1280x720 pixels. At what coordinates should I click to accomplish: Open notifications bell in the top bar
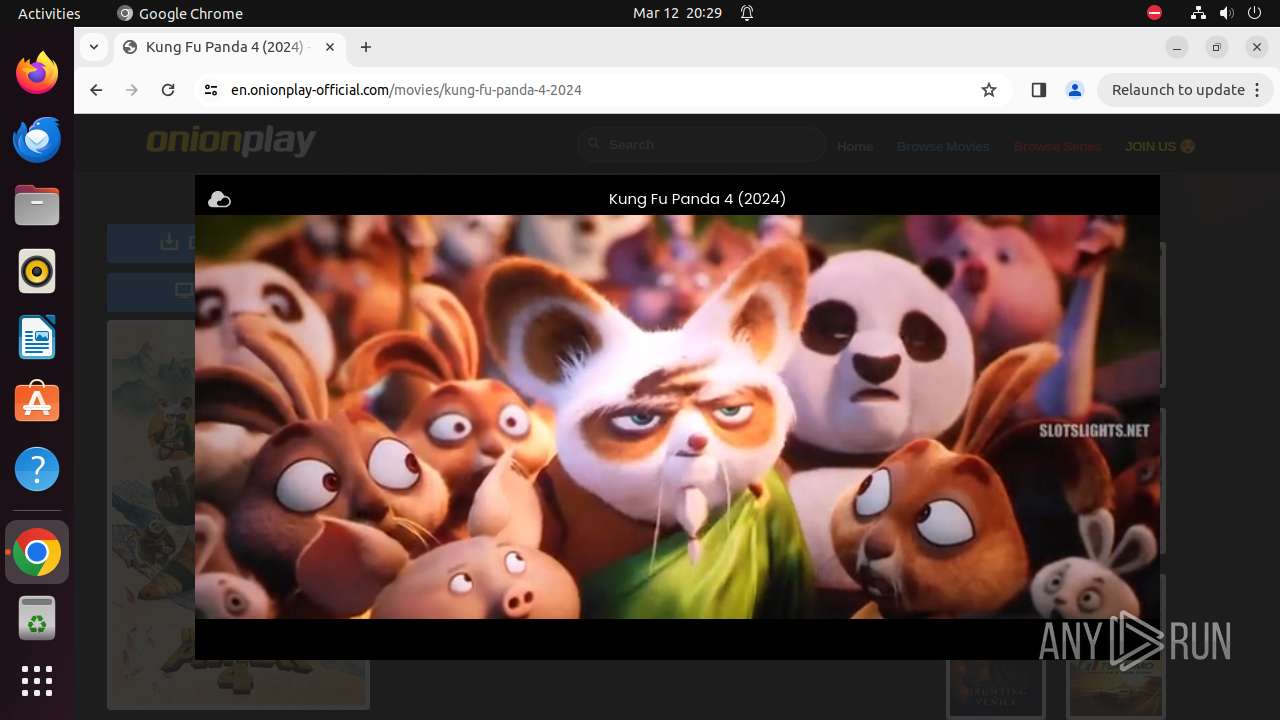[x=747, y=13]
